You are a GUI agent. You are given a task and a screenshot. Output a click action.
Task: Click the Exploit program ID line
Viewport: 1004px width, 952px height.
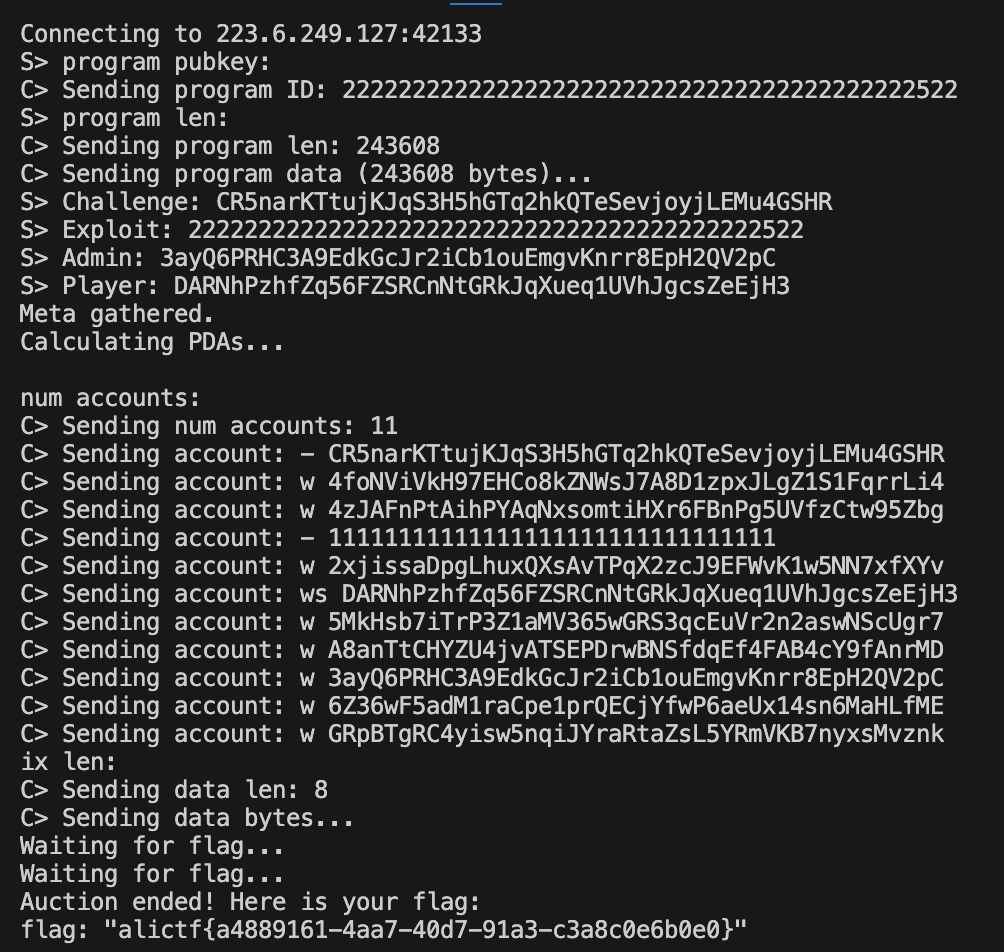pyautogui.click(x=411, y=230)
